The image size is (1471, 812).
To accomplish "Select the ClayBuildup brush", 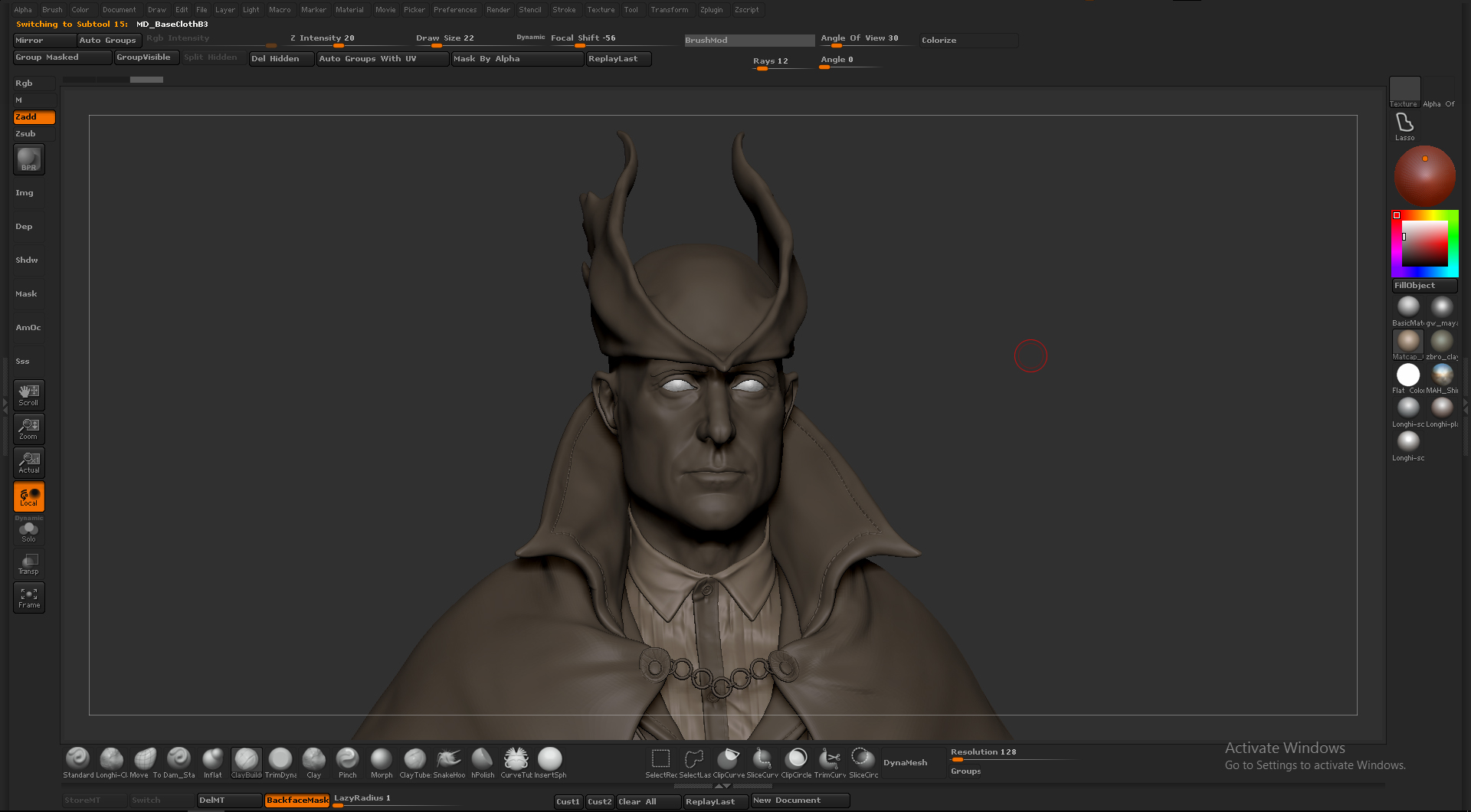I will [246, 763].
